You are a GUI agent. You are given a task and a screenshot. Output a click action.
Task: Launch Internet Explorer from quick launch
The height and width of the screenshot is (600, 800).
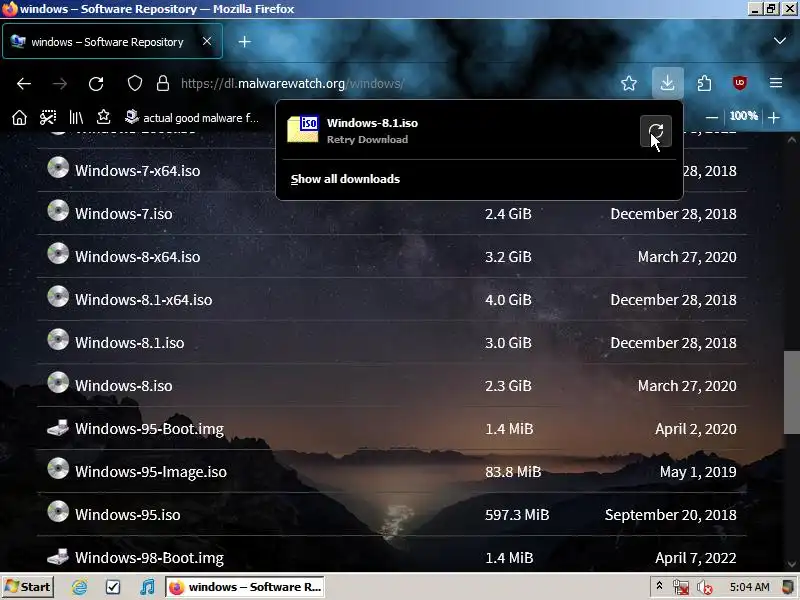click(x=79, y=587)
